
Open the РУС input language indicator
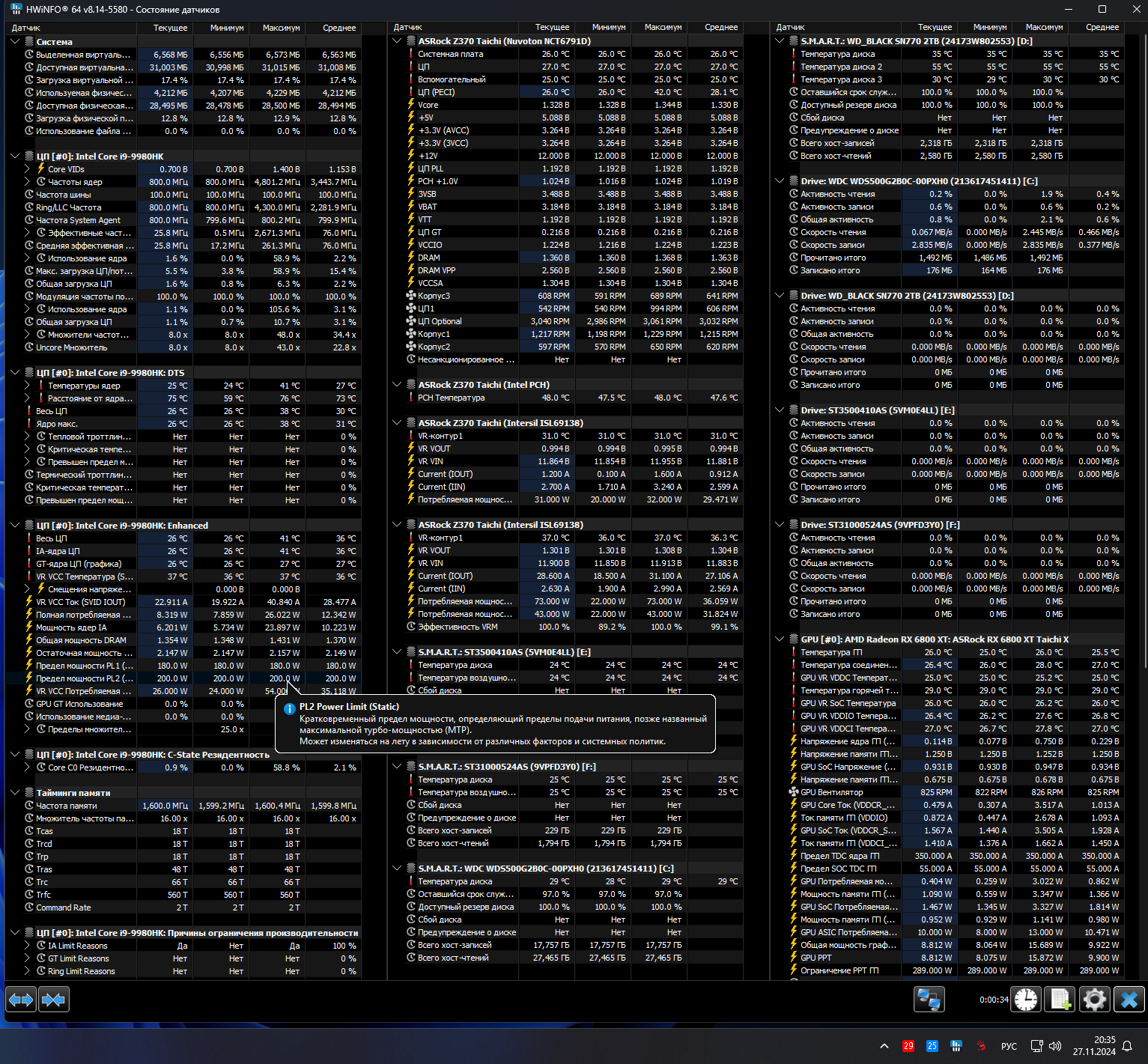[1009, 1046]
